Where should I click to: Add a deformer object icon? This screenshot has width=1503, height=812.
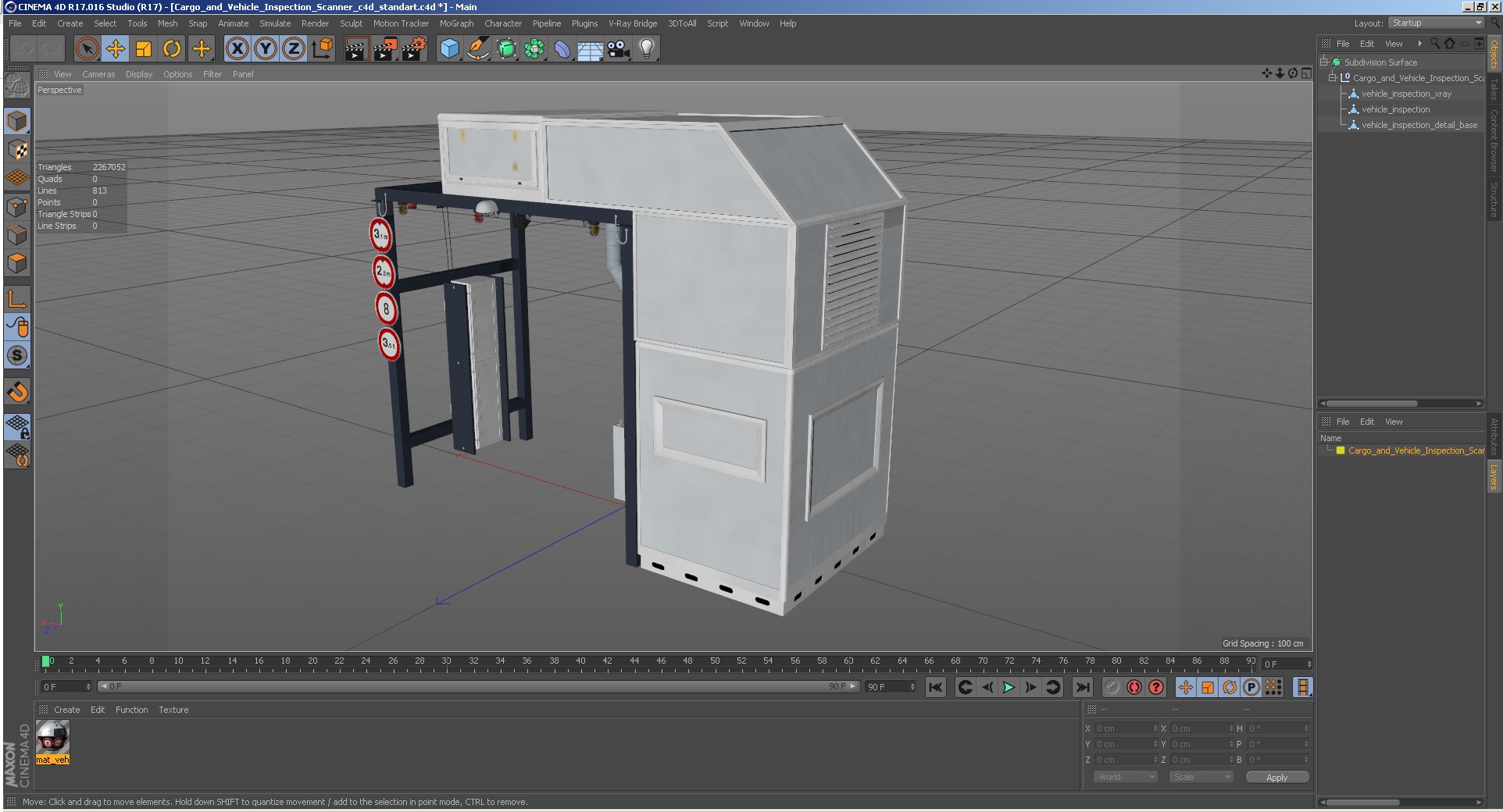[x=562, y=49]
